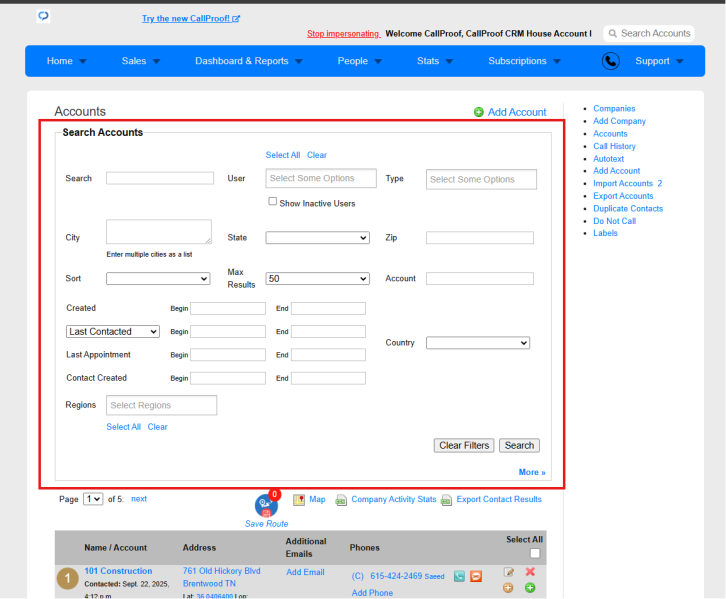Open the Subscriptions menu
726x599 pixels.
[x=524, y=61]
